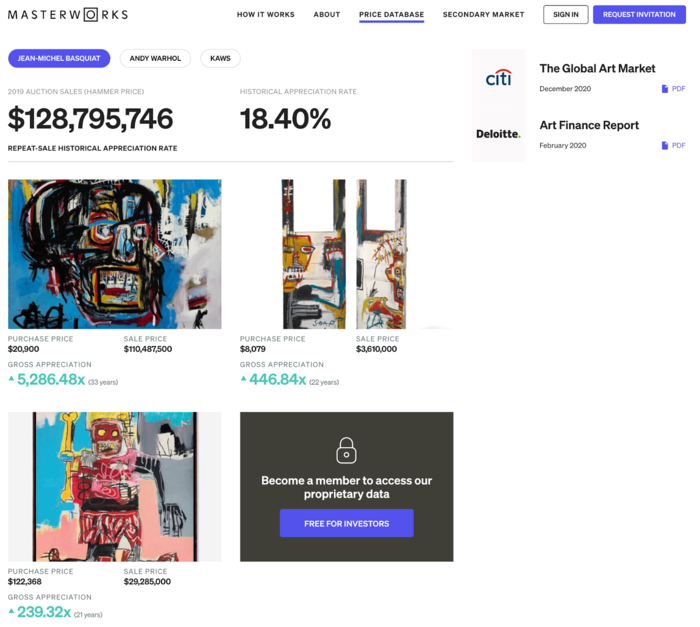Screen dimensions: 700x627
Task: Select the Price Database nav item
Action: 392,15
